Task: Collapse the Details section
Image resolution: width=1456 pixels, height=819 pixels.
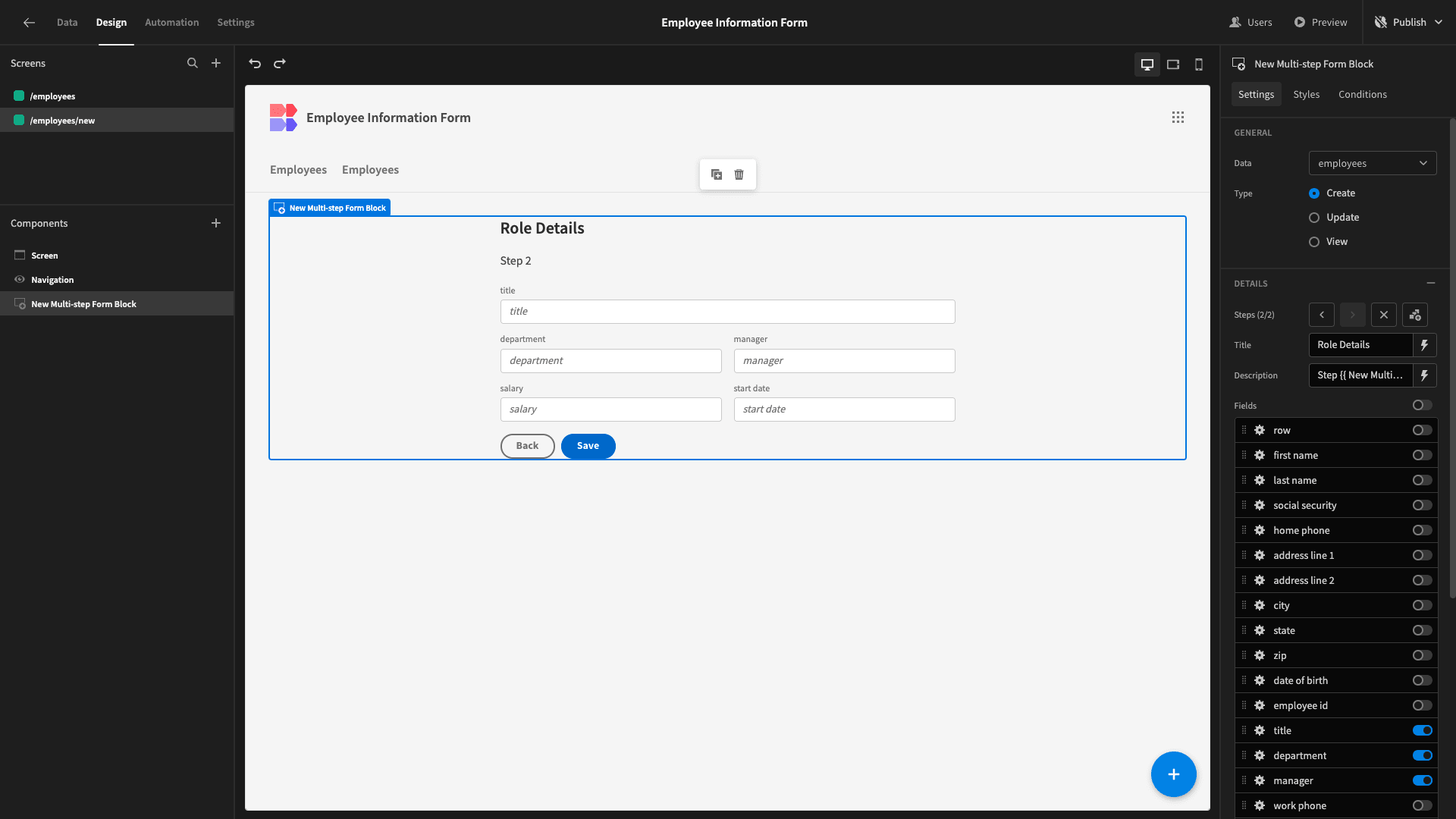Action: click(x=1431, y=283)
